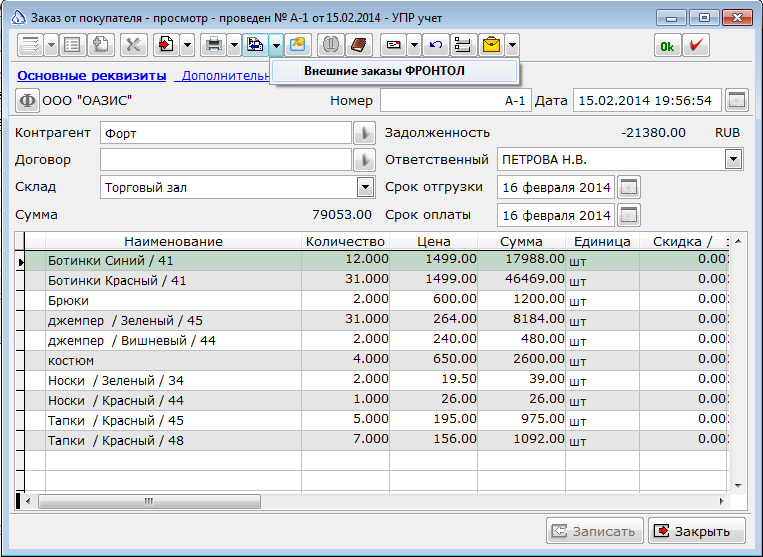Image resolution: width=763 pixels, height=557 pixels.
Task: Click Цена column header
Action: [x=434, y=242]
